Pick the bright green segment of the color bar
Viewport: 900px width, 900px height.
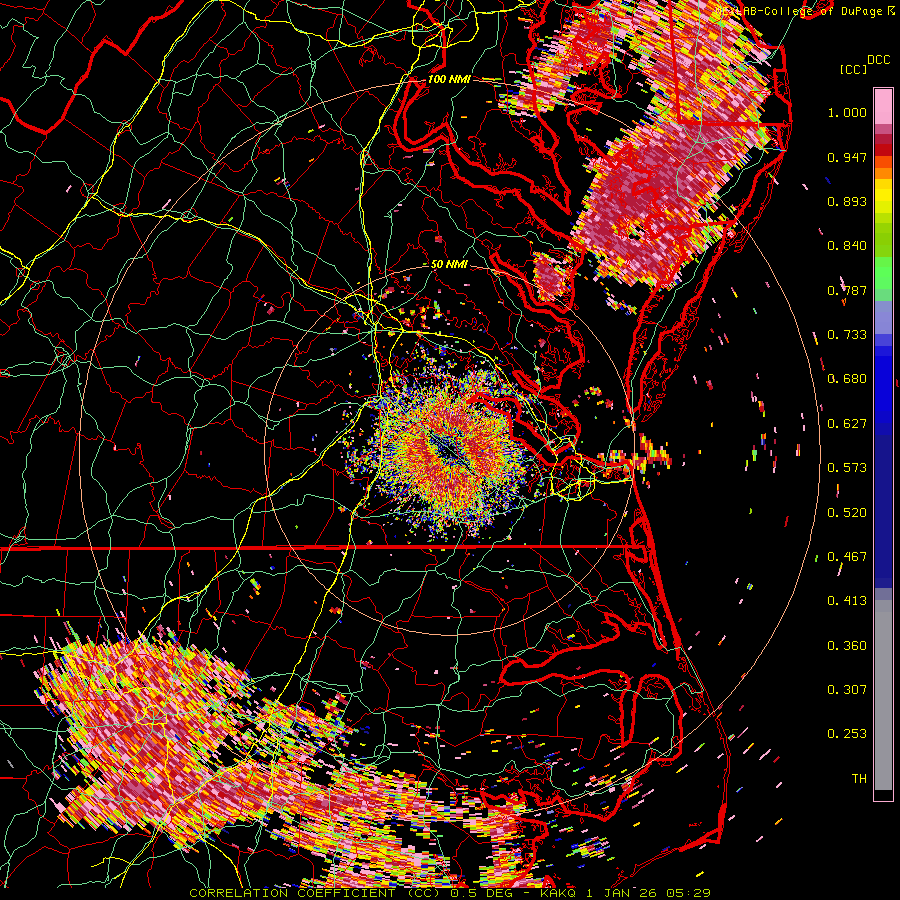click(x=883, y=273)
